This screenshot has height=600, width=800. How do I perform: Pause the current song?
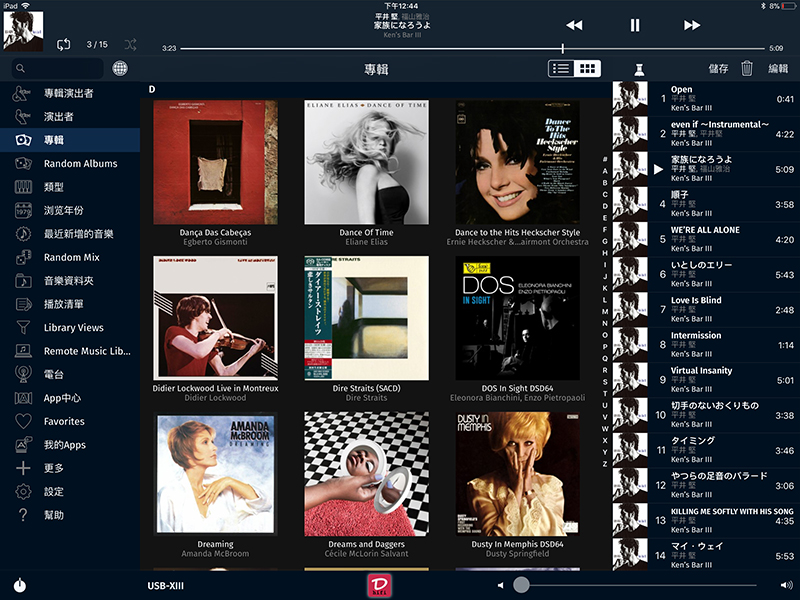[x=634, y=25]
